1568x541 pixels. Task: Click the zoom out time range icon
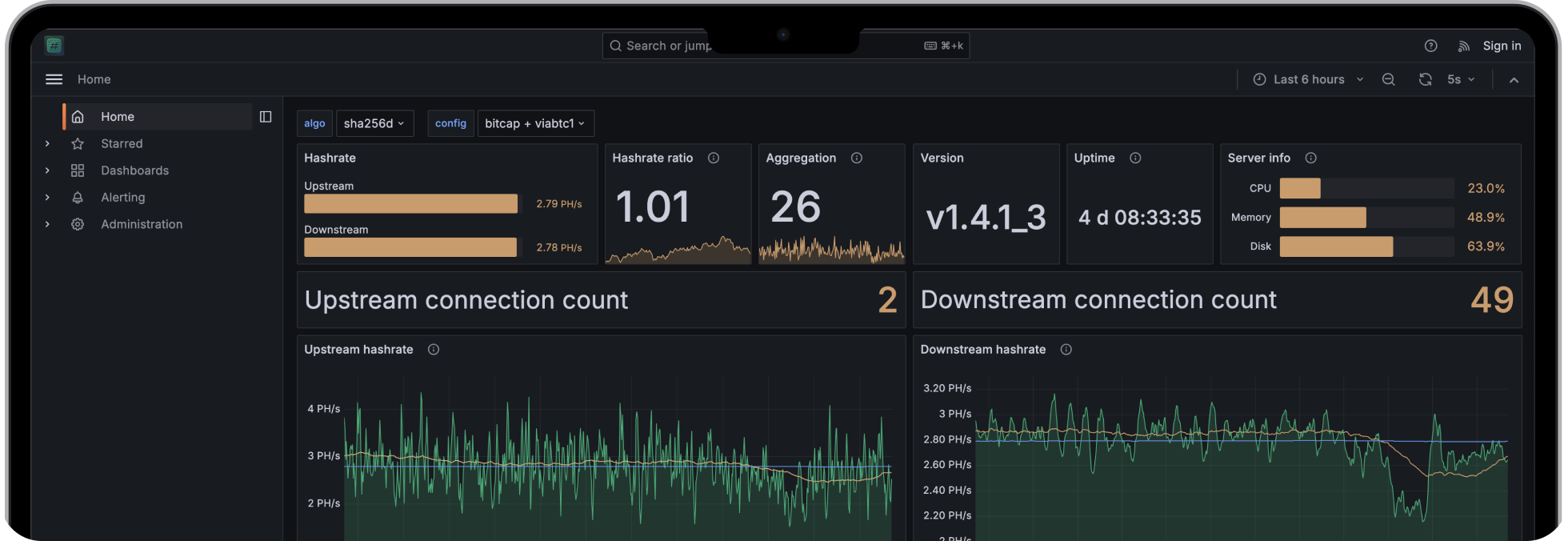[1388, 79]
